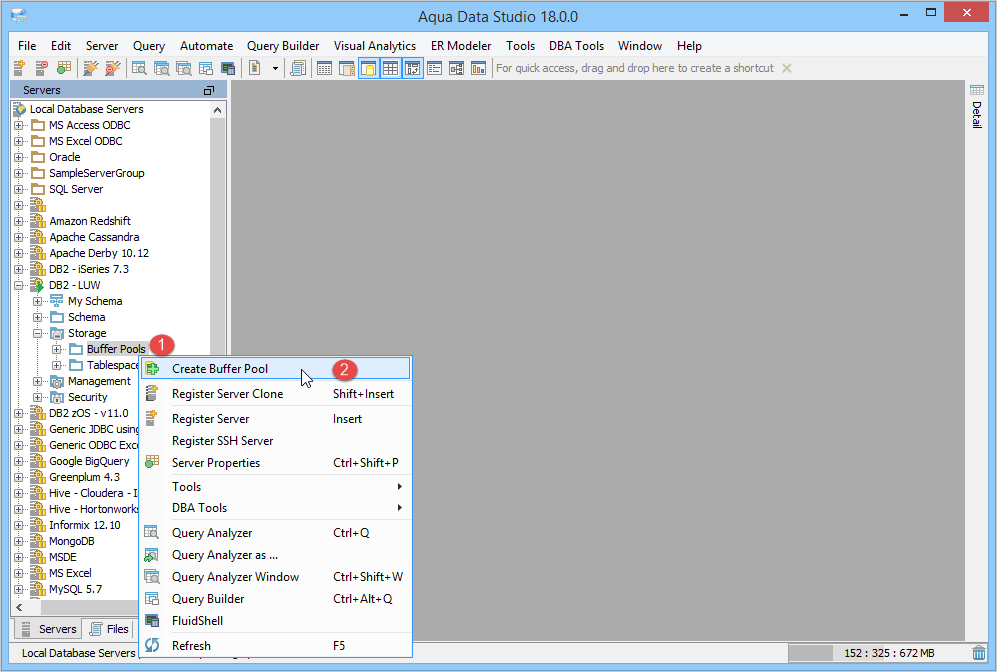
Task: Expand the My Schema node
Action: click(38, 301)
